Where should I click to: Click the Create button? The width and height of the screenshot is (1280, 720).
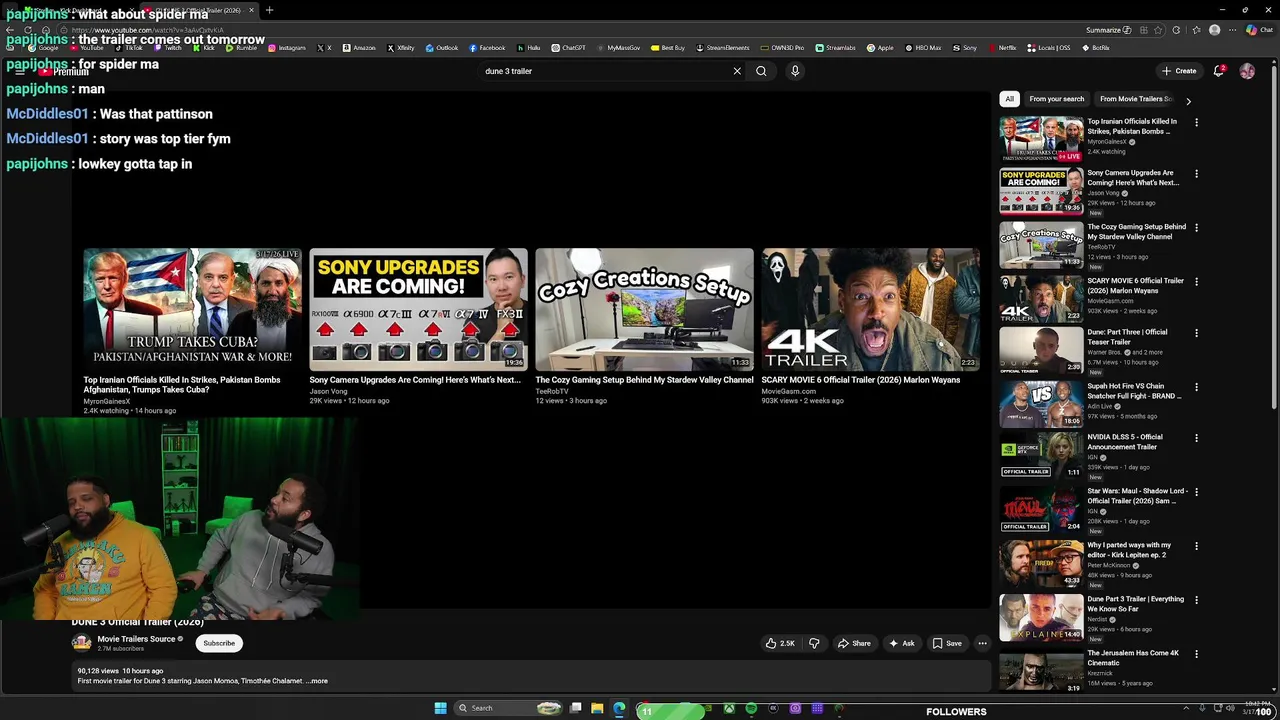pos(1179,71)
